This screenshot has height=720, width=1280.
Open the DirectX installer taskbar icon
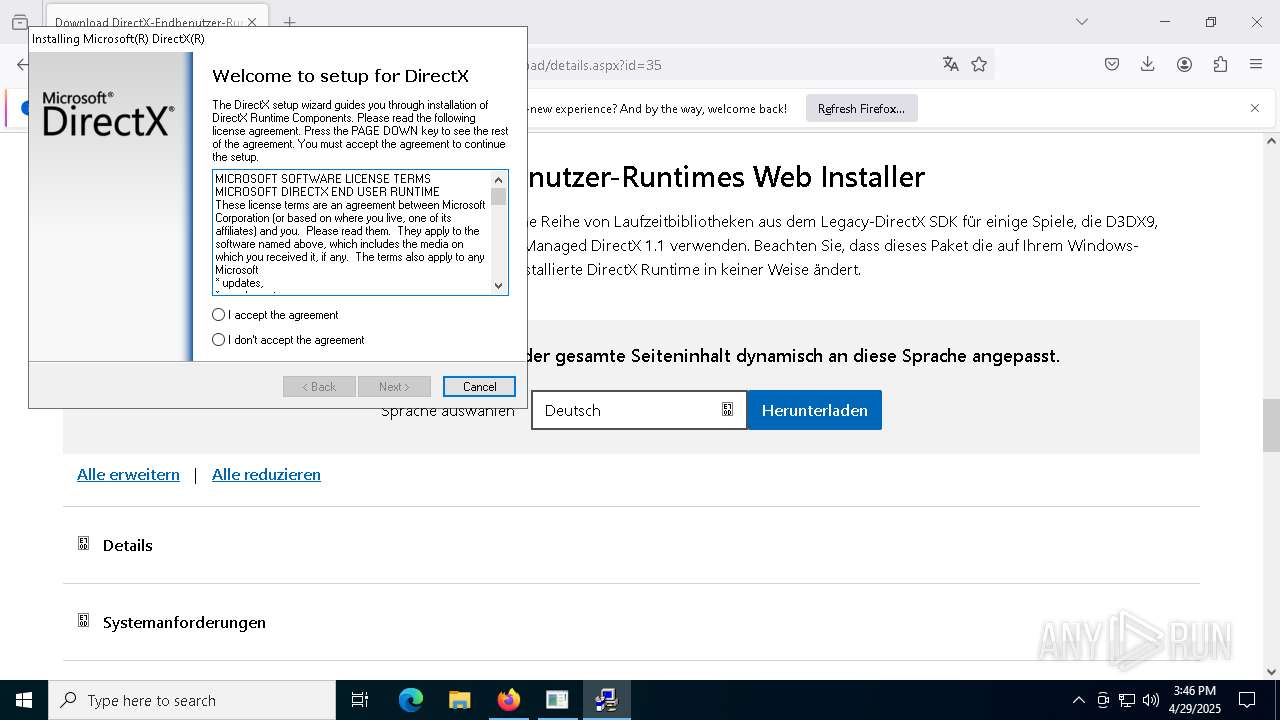coord(606,700)
